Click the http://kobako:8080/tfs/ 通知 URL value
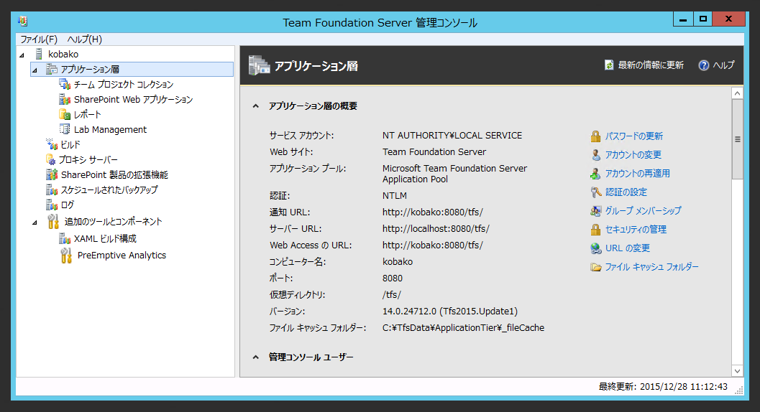Image resolution: width=760 pixels, height=412 pixels. pyautogui.click(x=432, y=212)
